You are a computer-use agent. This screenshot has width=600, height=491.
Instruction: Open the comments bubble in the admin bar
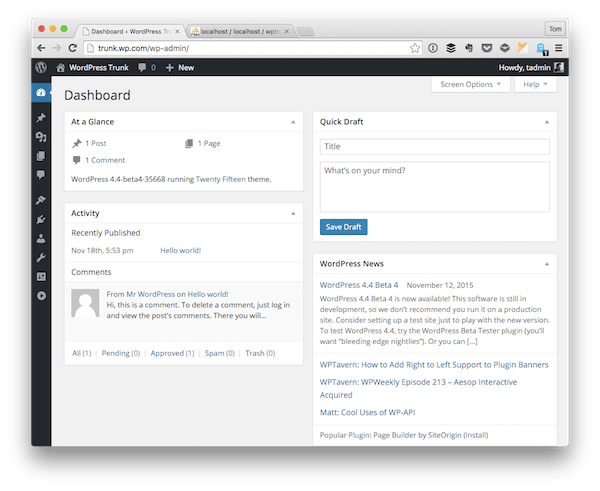point(142,67)
